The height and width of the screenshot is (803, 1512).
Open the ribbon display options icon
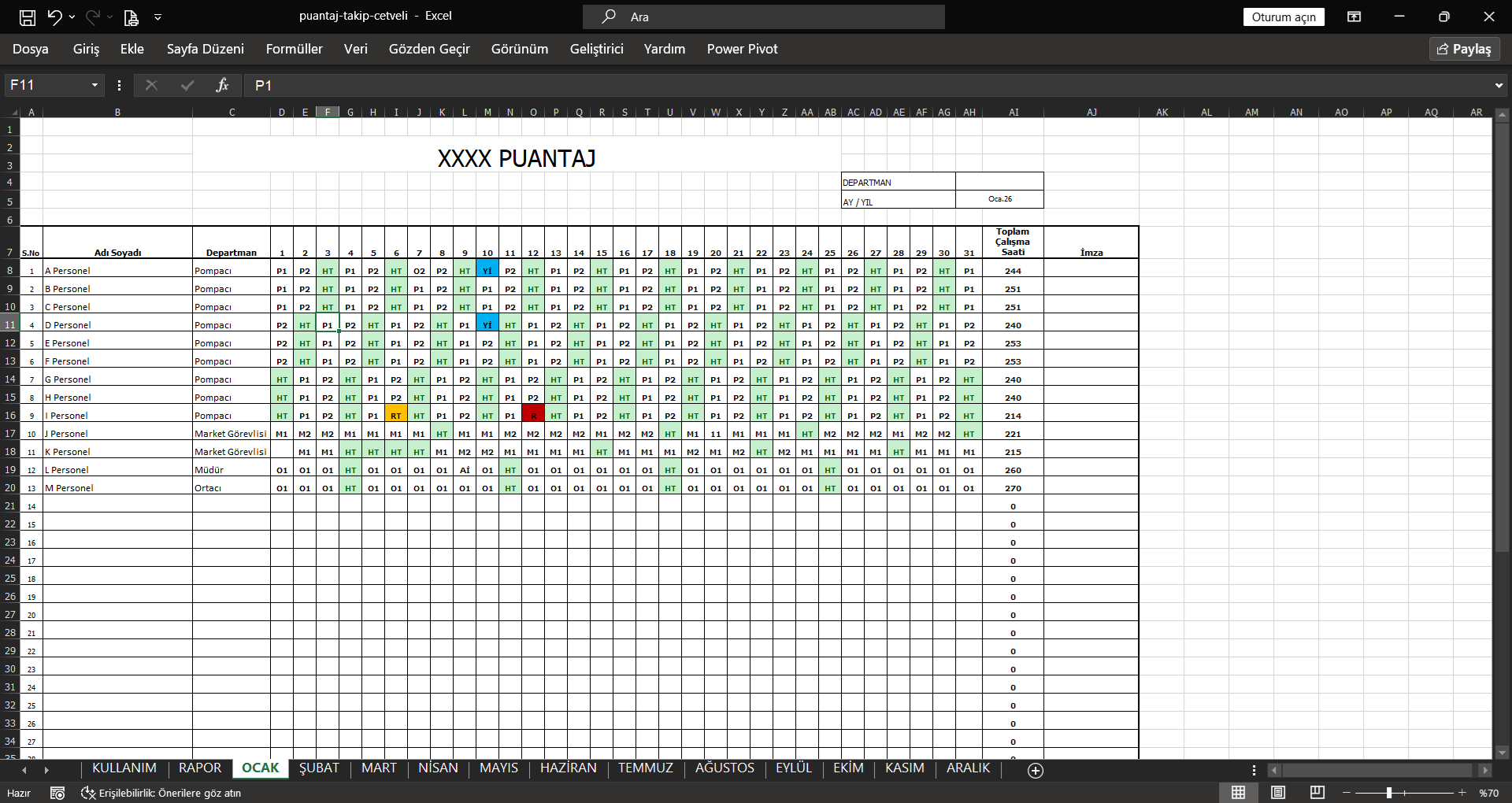click(1354, 17)
